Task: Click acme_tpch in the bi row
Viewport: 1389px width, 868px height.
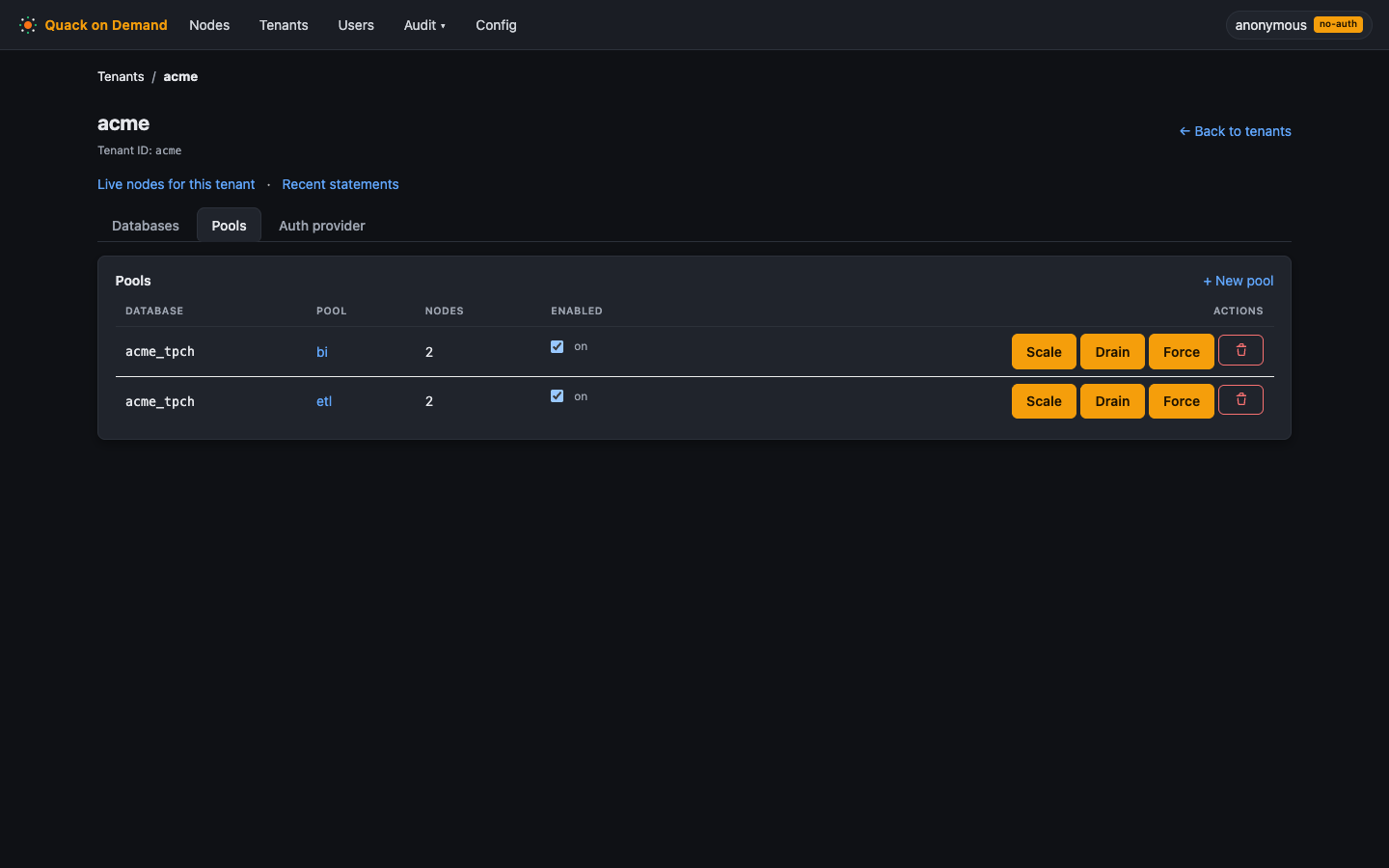Action: pyautogui.click(x=160, y=352)
